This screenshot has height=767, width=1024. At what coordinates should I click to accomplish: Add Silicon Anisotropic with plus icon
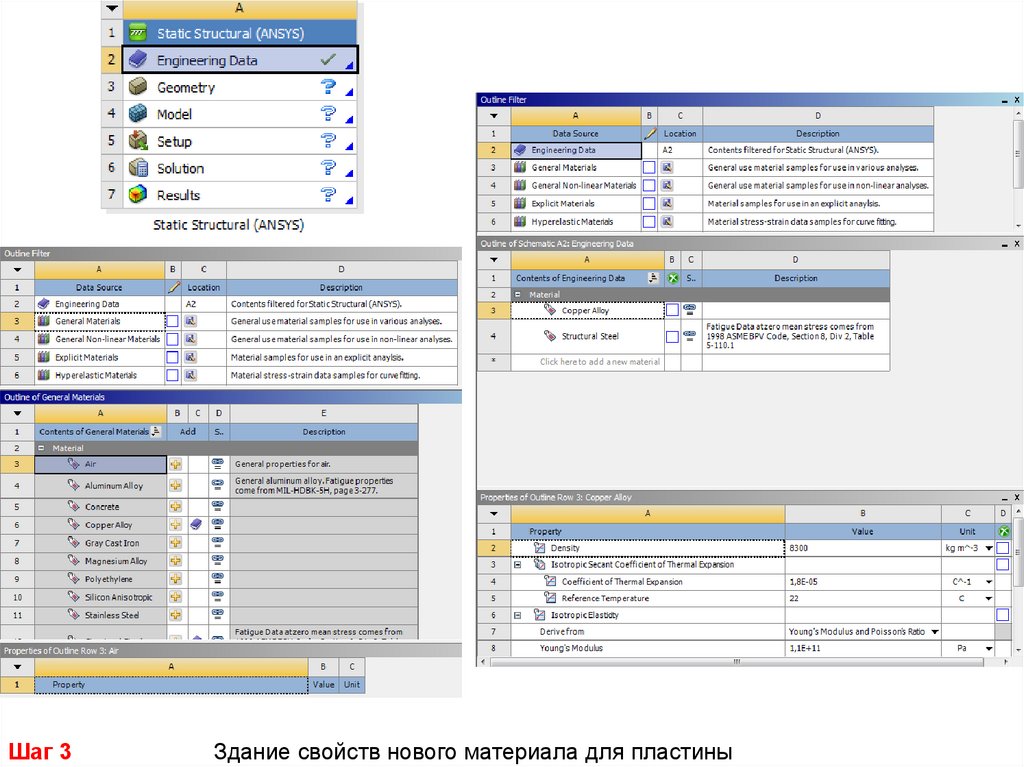pos(176,596)
